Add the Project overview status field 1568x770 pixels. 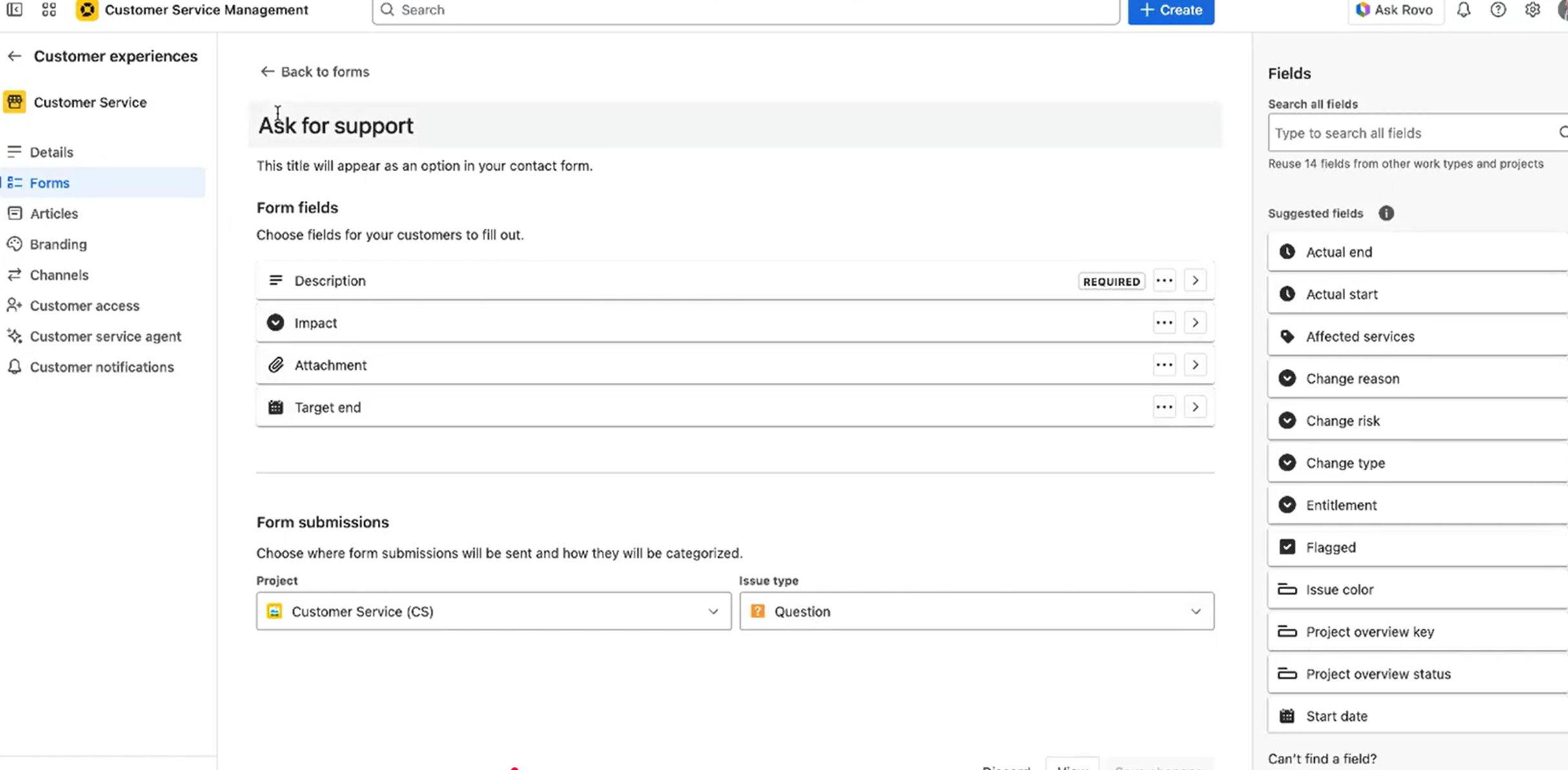pos(1418,674)
